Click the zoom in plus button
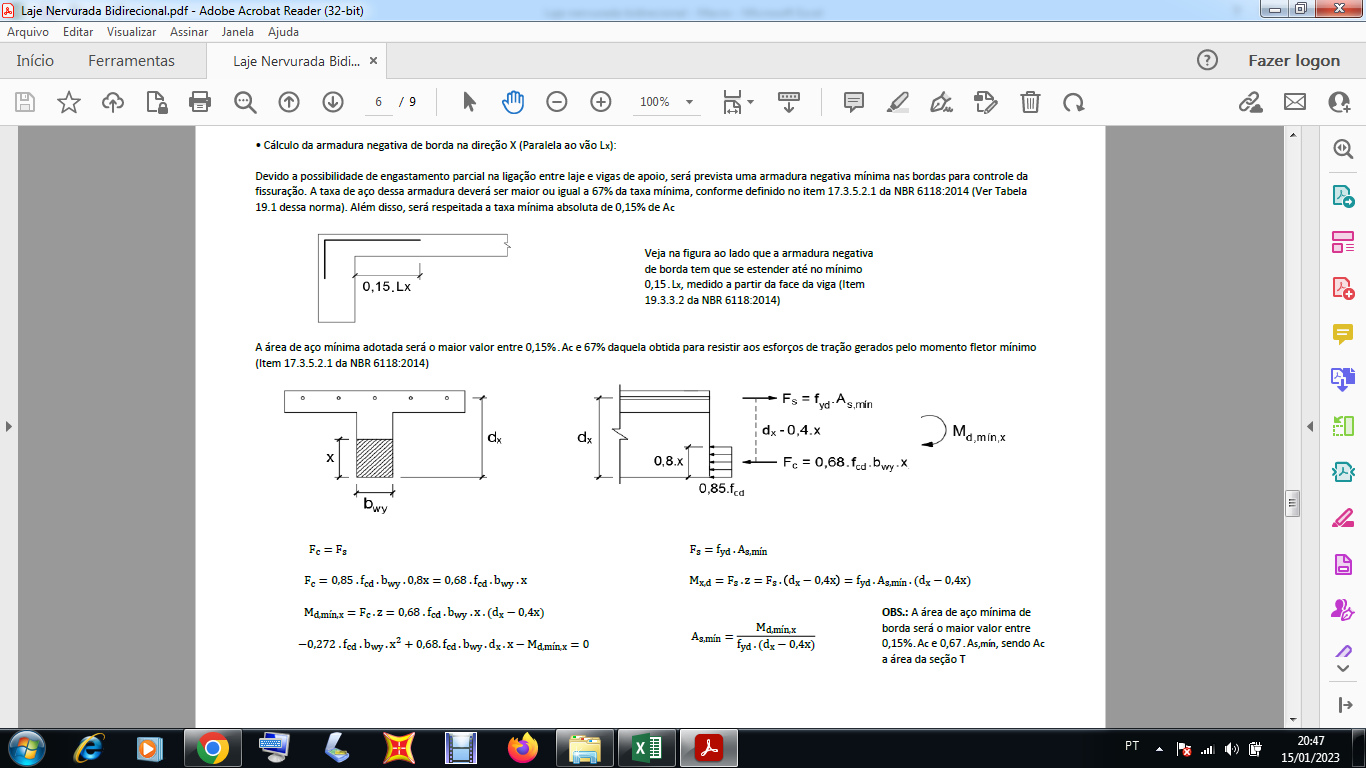 pyautogui.click(x=601, y=102)
